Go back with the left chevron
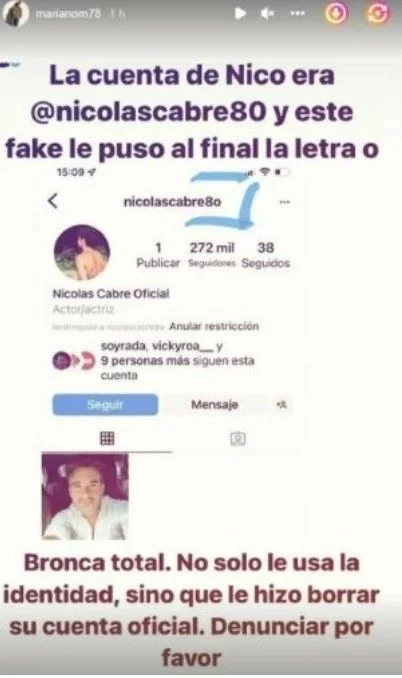 [53, 201]
